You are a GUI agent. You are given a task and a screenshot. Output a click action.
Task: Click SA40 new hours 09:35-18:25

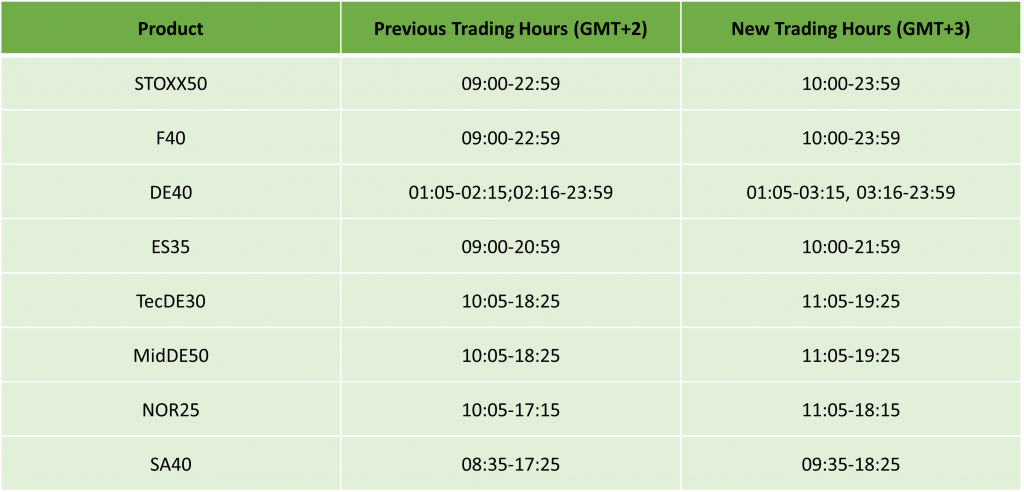(x=851, y=462)
